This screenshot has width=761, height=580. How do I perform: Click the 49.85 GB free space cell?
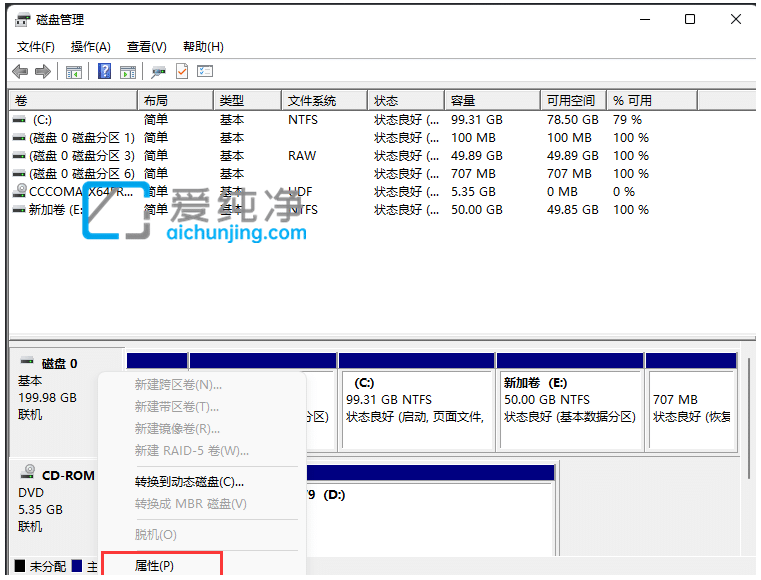pyautogui.click(x=573, y=210)
